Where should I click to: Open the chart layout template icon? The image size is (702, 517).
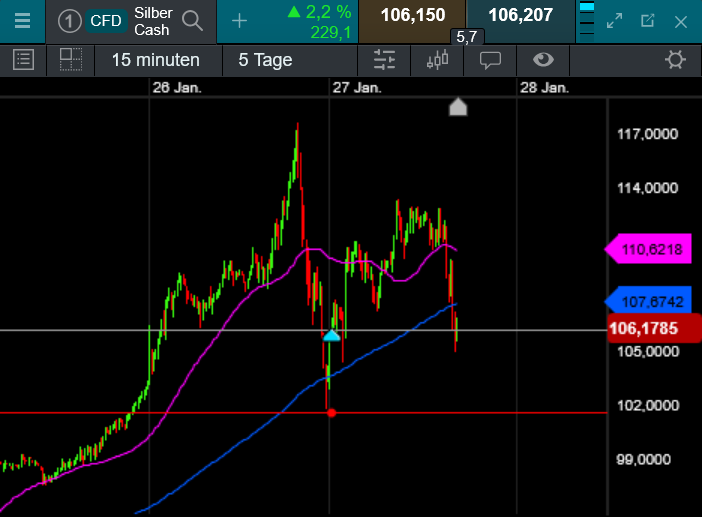pyautogui.click(x=70, y=60)
